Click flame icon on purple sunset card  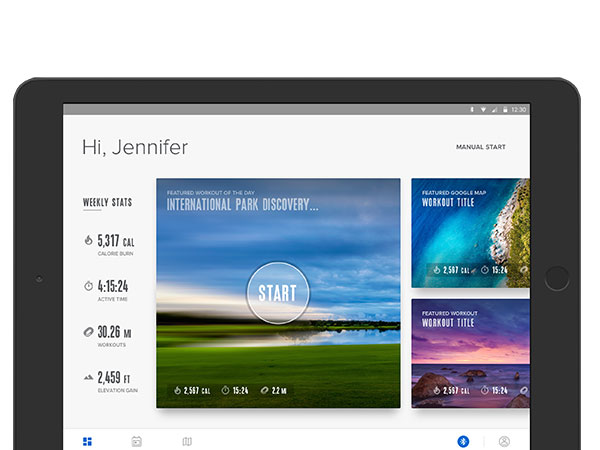(437, 390)
